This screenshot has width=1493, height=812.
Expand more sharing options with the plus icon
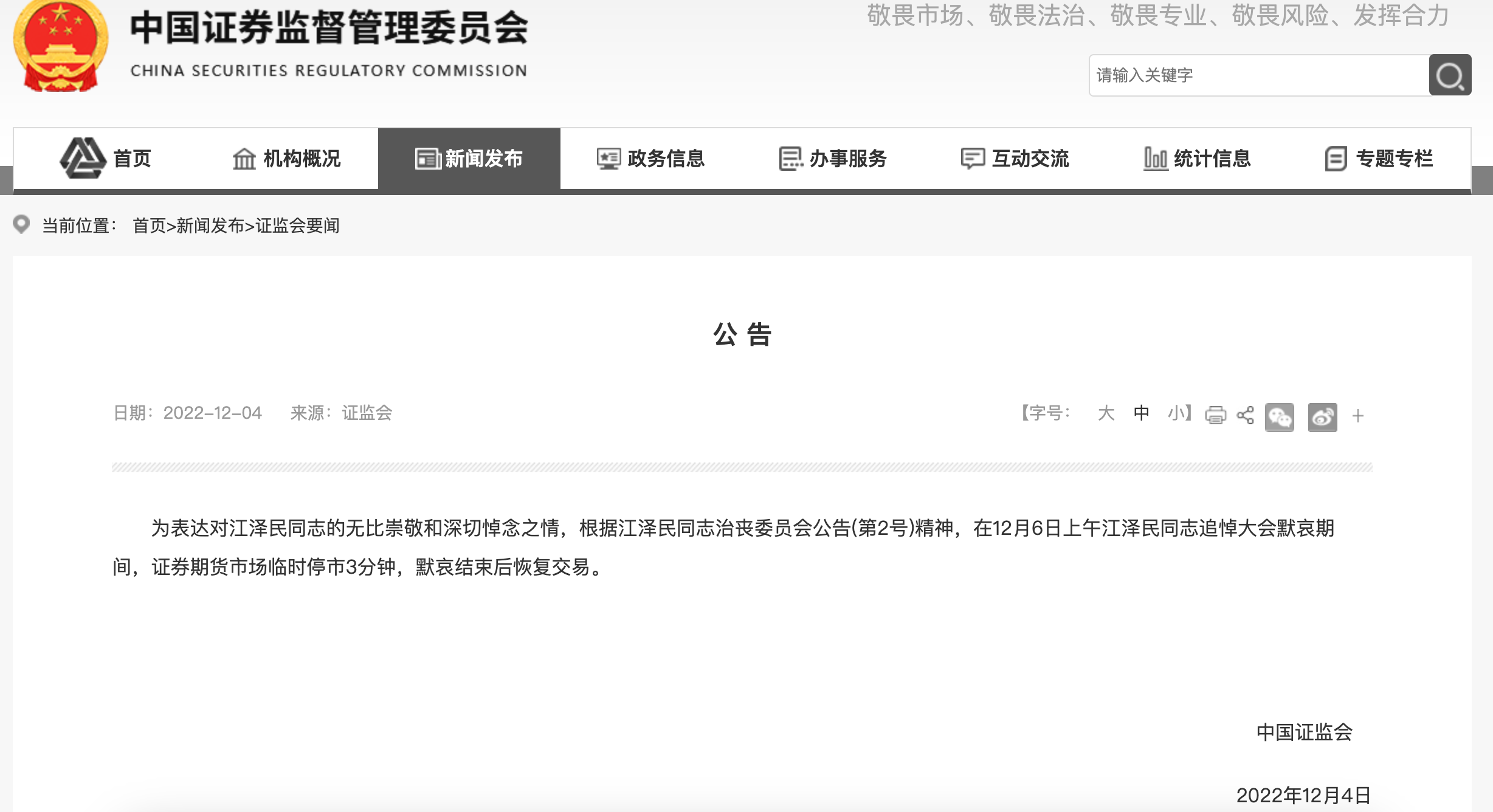click(x=1358, y=416)
